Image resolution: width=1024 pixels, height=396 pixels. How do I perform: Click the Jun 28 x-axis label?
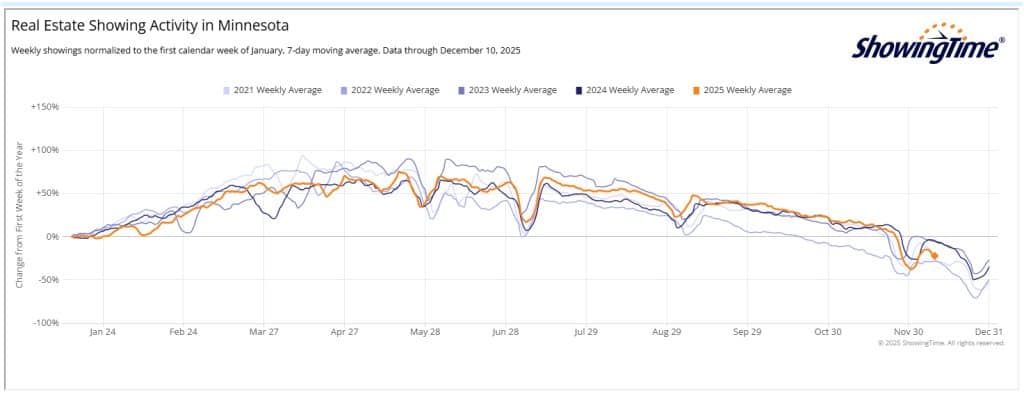(x=505, y=332)
